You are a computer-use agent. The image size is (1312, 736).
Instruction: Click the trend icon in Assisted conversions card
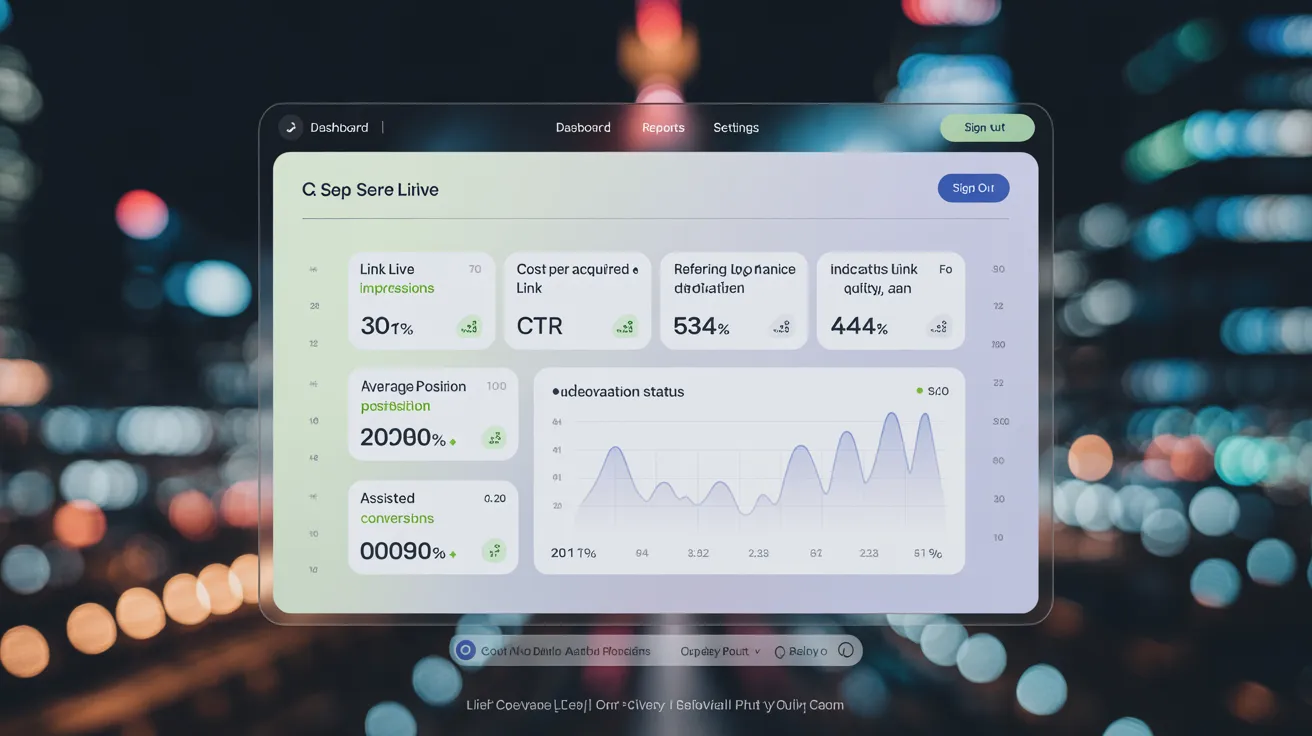pyautogui.click(x=493, y=551)
